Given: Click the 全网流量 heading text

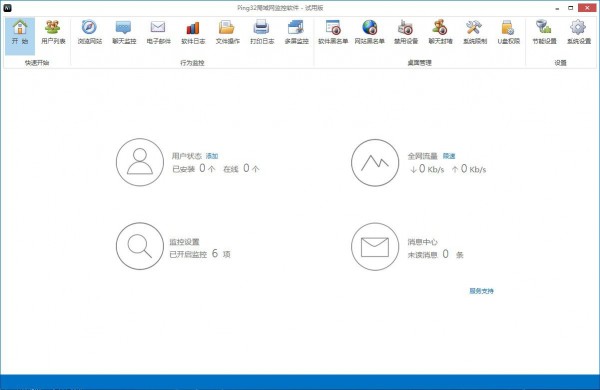Looking at the screenshot, I should point(422,156).
